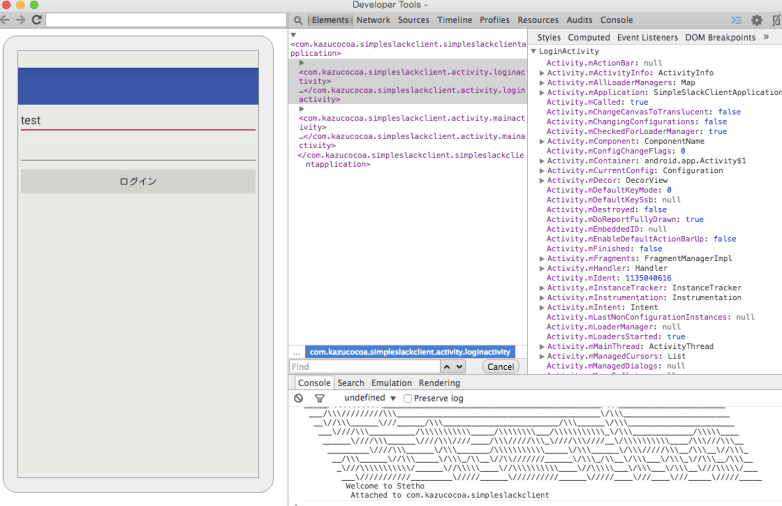Image resolution: width=782 pixels, height=506 pixels.
Task: Open the Styles sidebar tab
Action: tap(549, 37)
